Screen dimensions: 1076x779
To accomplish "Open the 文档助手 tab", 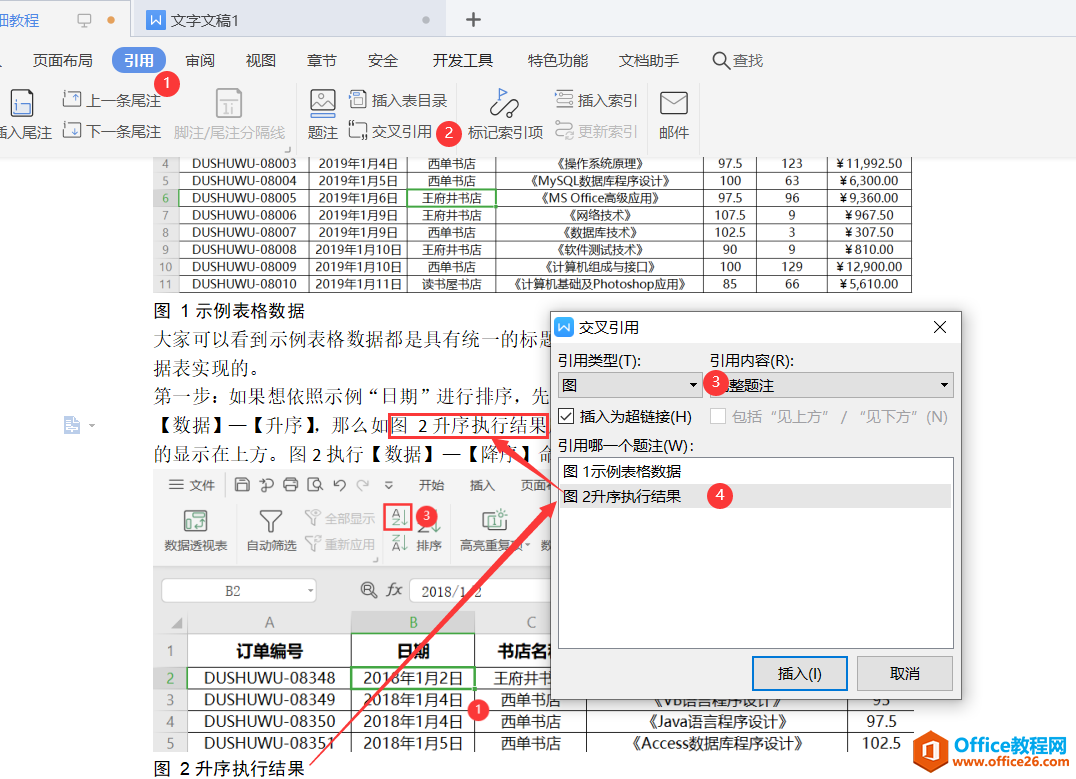I will [x=649, y=60].
